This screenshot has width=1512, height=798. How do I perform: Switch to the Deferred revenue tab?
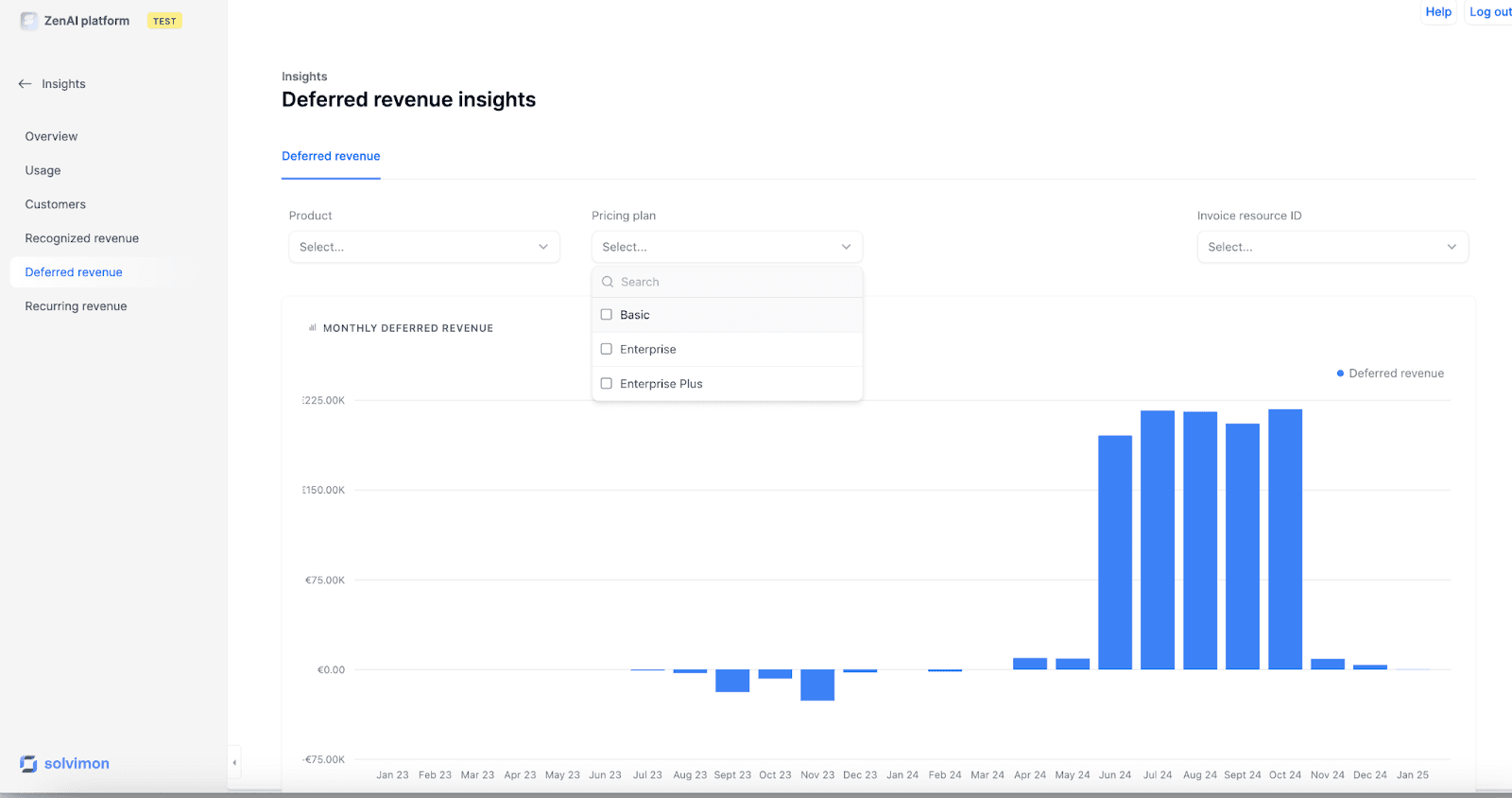(331, 156)
